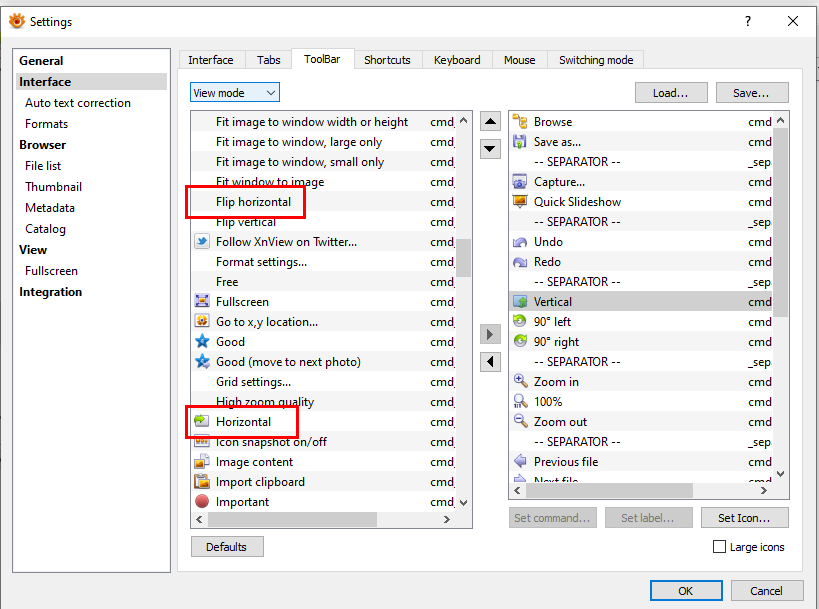Click the Capture icon in toolbar list
This screenshot has height=609, width=819.
pyautogui.click(x=520, y=182)
